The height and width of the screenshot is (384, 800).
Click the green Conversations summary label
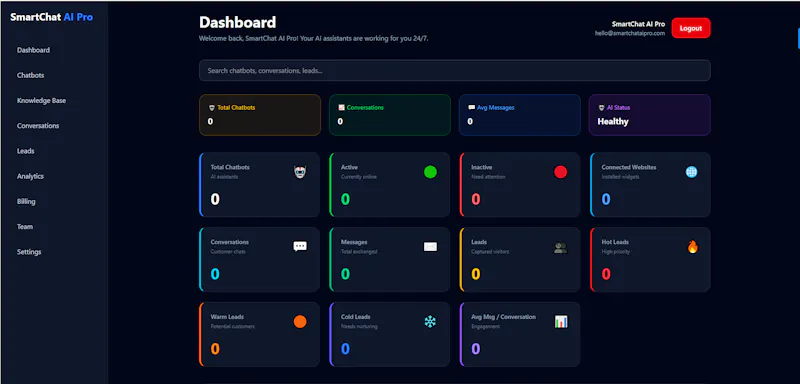pos(365,108)
